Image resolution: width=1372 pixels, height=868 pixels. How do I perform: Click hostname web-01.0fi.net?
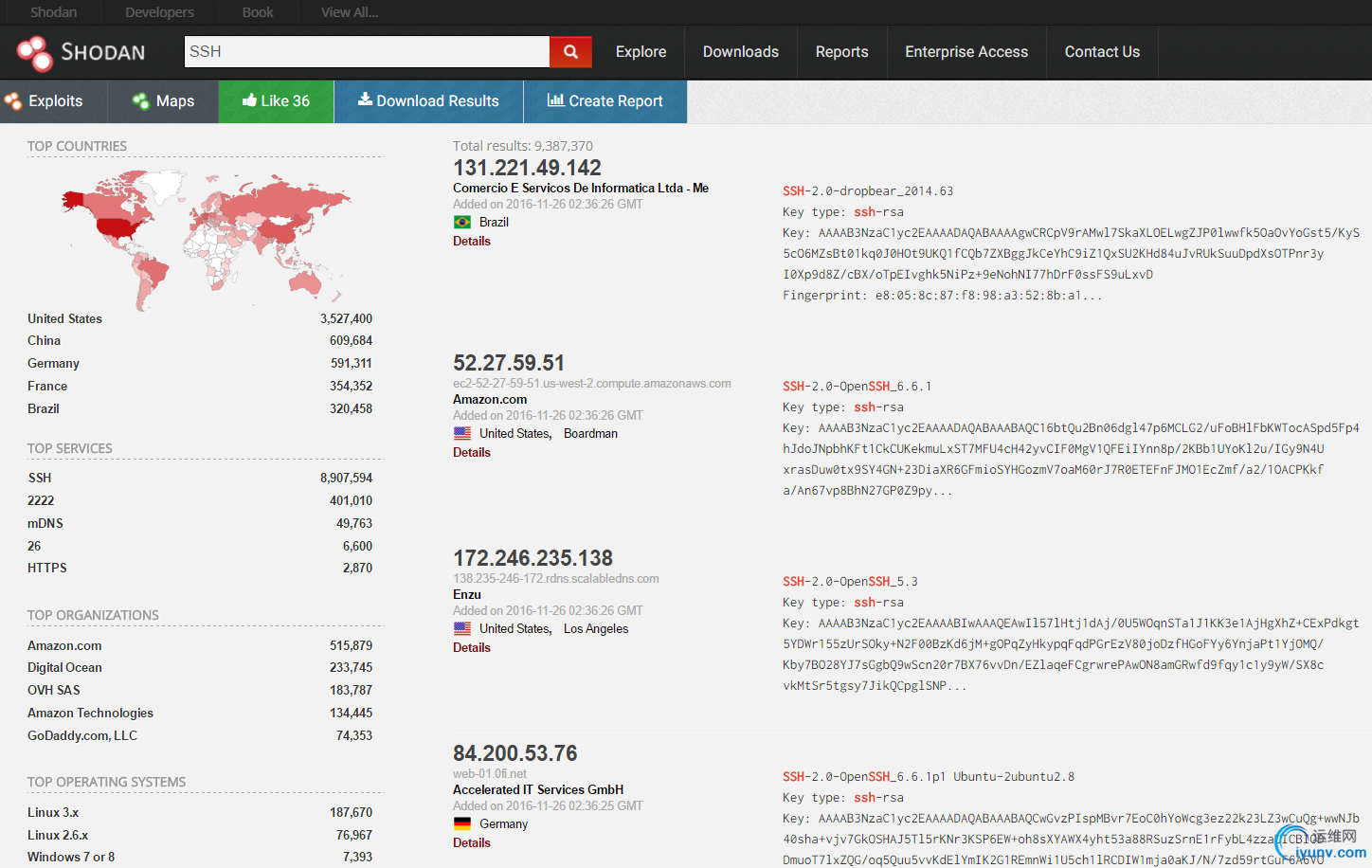pos(490,774)
